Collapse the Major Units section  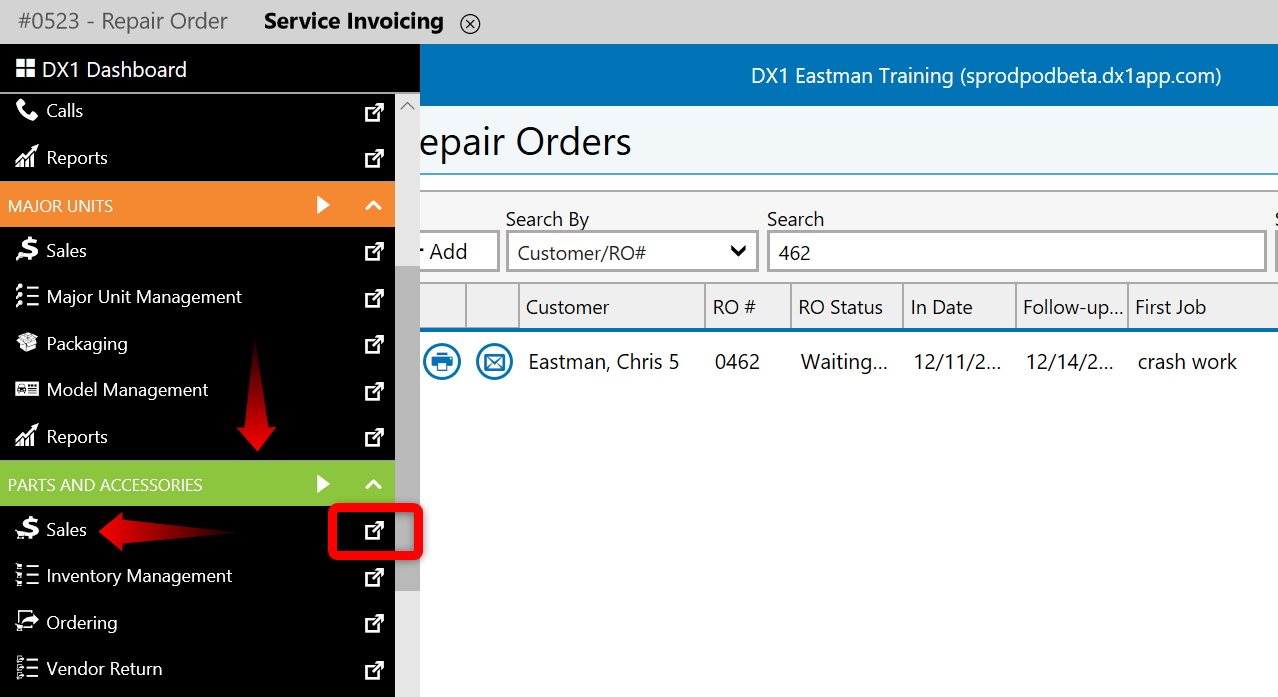point(373,205)
